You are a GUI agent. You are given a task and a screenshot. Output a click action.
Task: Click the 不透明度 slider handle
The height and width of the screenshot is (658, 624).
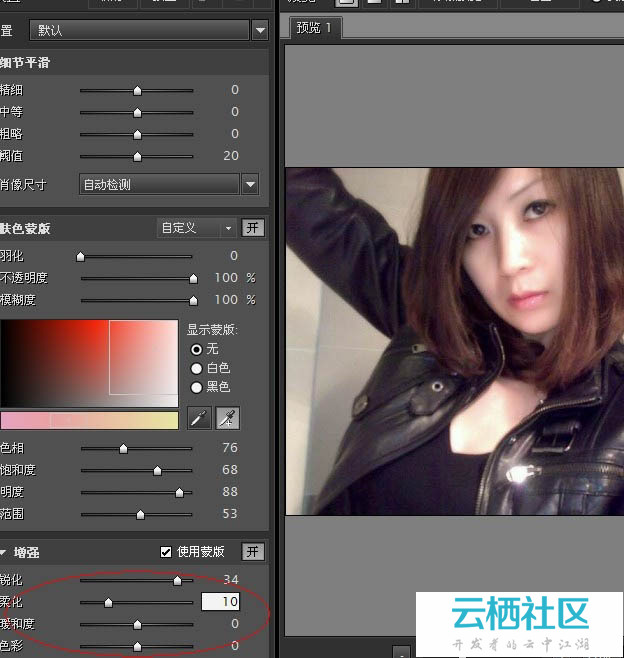(x=193, y=278)
